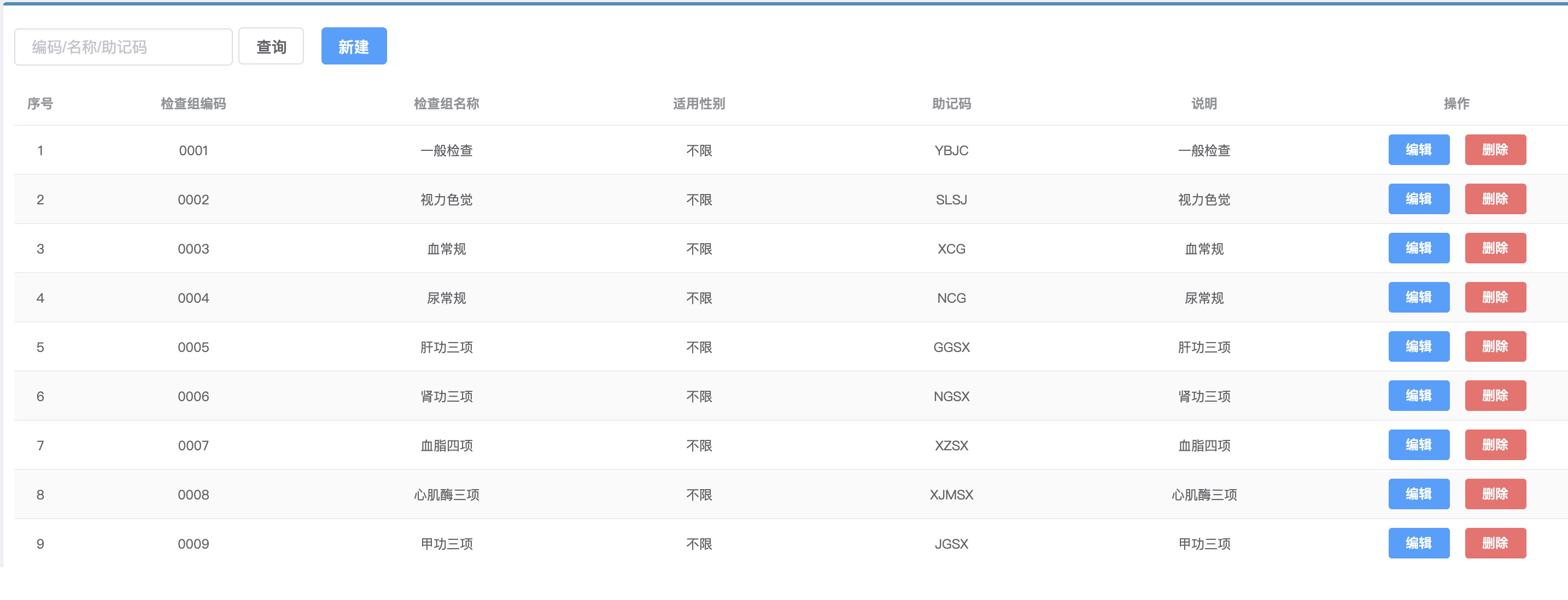The width and height of the screenshot is (1568, 600).
Task: Edit the 肝功三项 check group
Action: pos(1418,347)
